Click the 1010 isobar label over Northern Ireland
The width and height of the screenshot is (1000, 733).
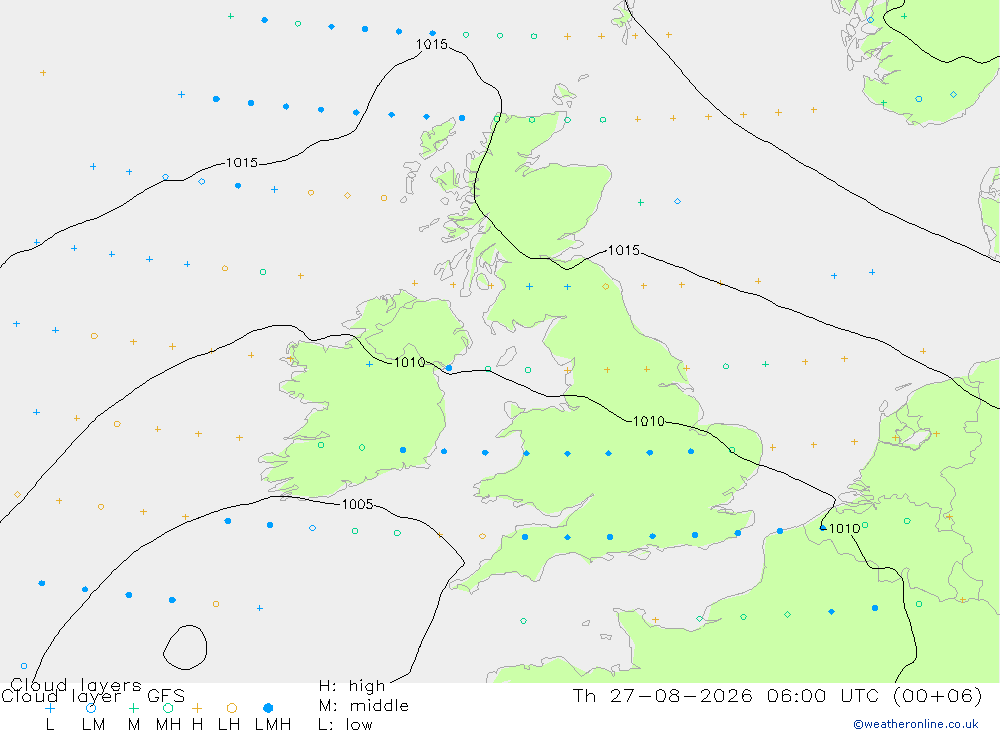point(409,362)
